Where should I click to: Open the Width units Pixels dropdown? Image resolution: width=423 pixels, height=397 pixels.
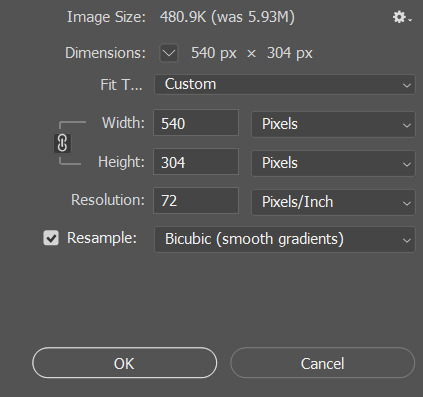[x=333, y=124]
